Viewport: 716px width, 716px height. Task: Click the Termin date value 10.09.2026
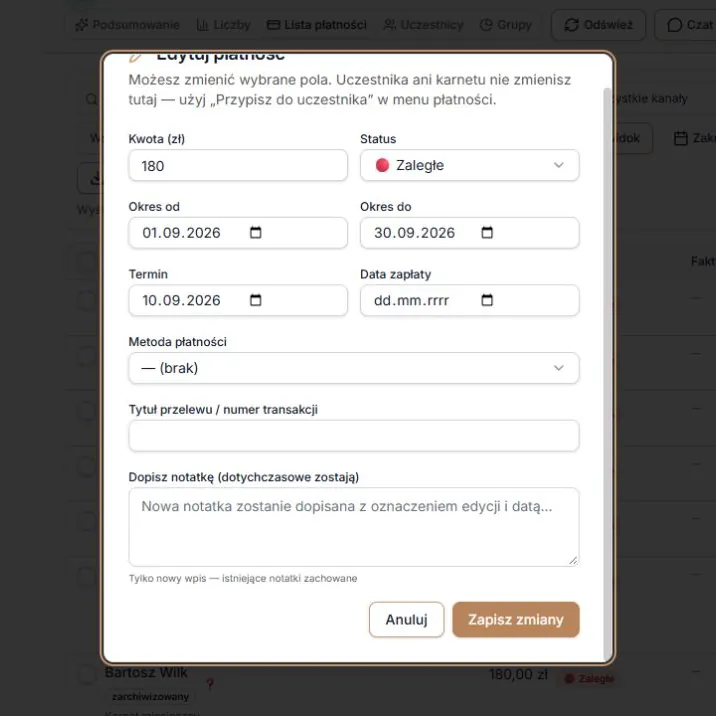(x=181, y=300)
